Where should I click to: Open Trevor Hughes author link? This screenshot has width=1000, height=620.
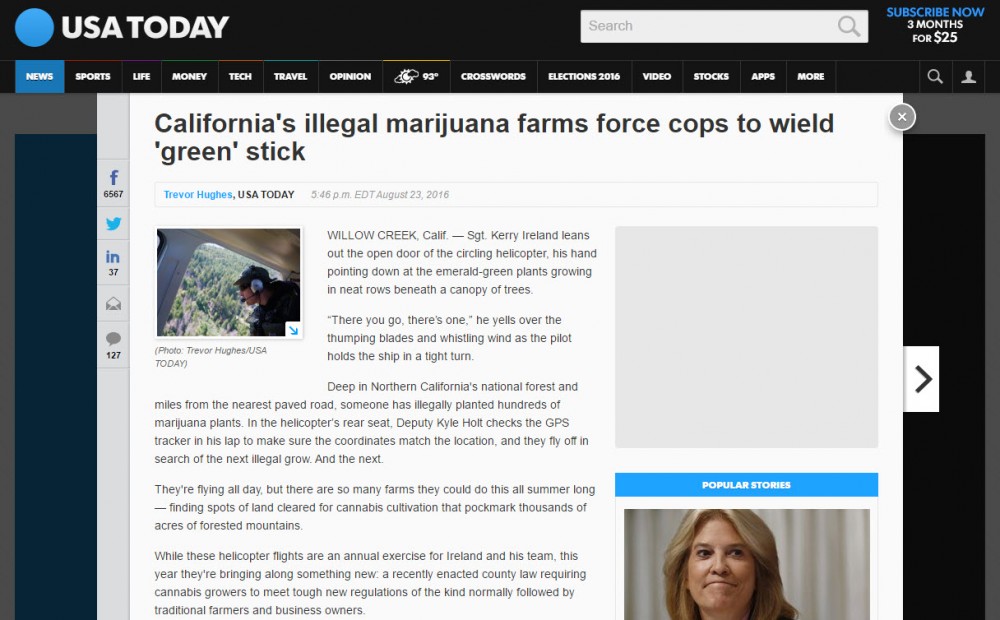(198, 195)
